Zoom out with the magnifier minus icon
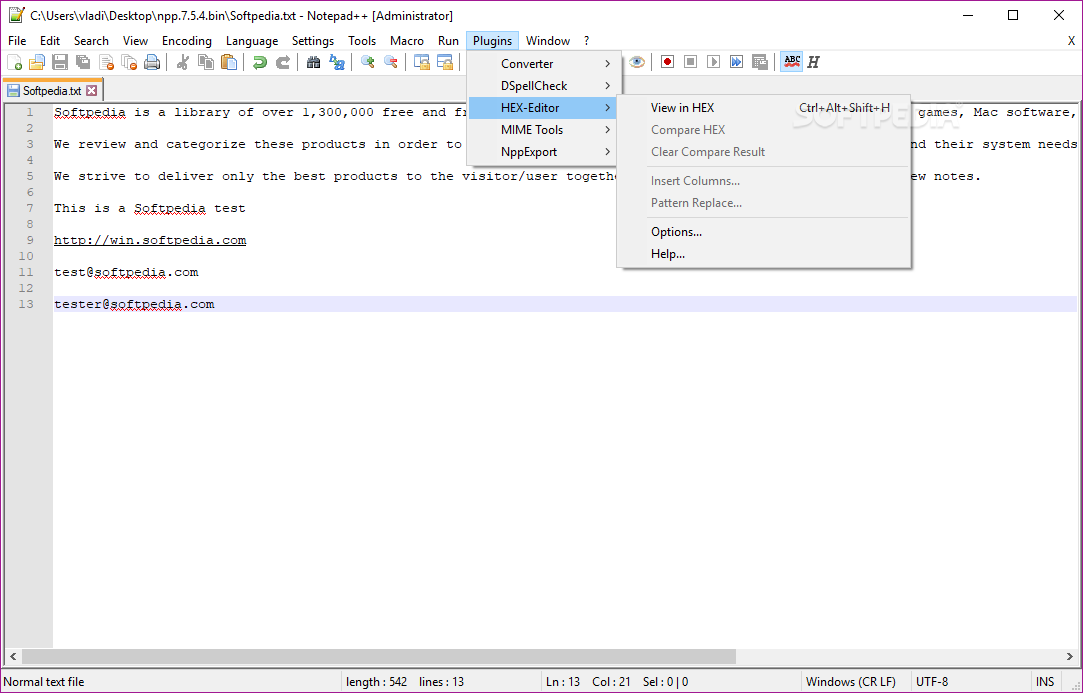1083x693 pixels. coord(390,62)
